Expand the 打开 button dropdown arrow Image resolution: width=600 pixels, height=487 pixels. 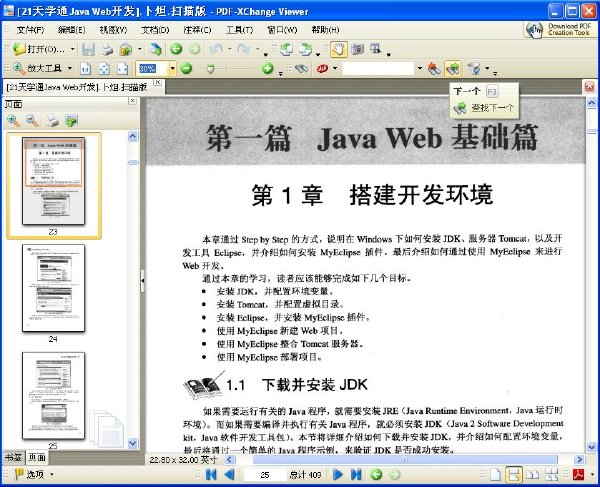point(72,49)
